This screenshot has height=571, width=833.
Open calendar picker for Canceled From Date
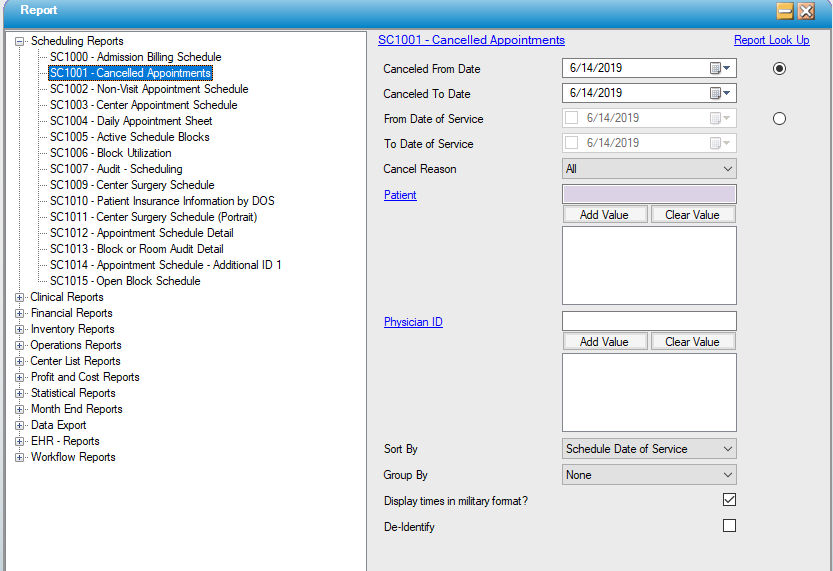(720, 69)
